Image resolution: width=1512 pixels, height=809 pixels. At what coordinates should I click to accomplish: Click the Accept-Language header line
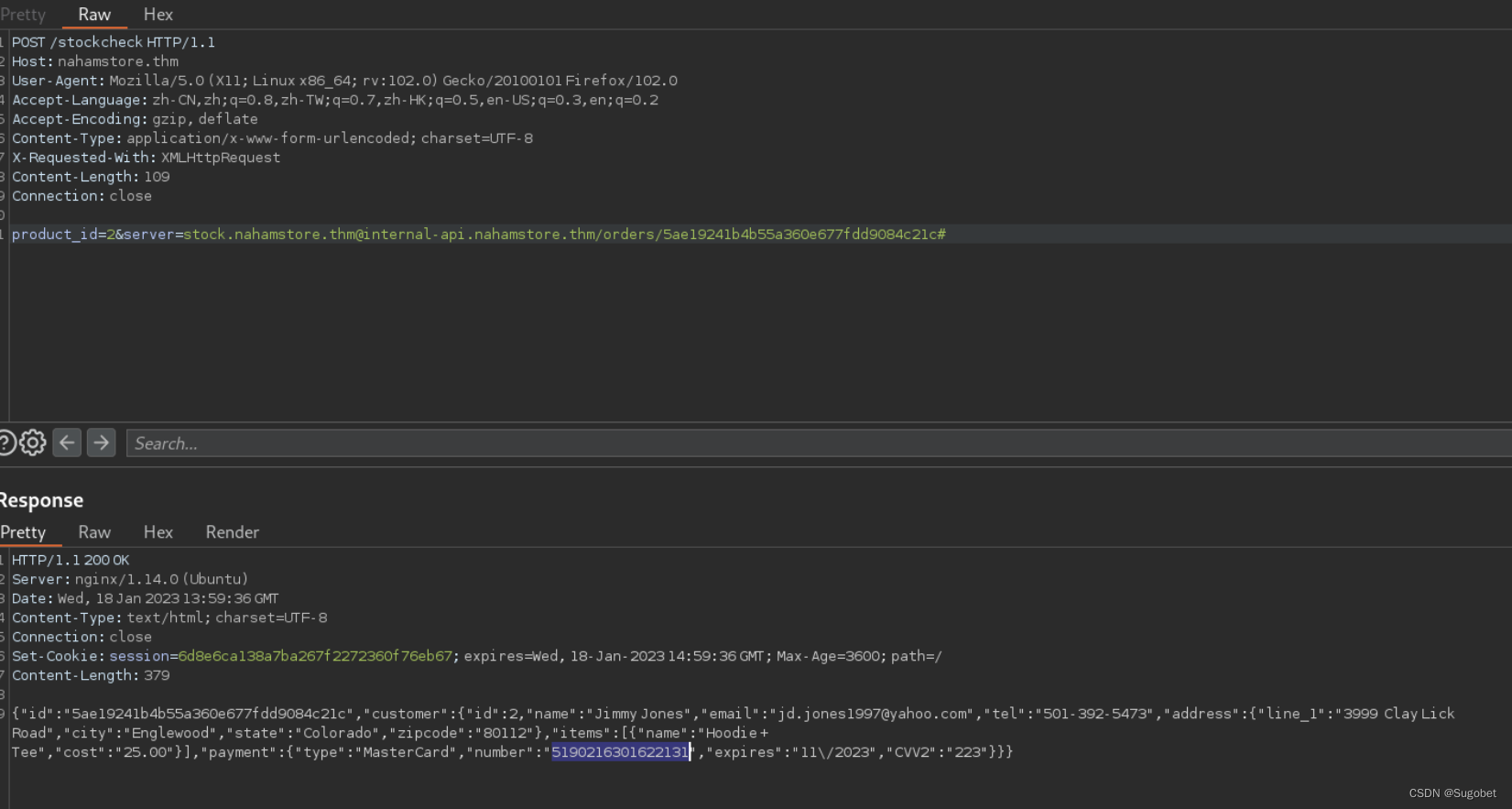(335, 100)
